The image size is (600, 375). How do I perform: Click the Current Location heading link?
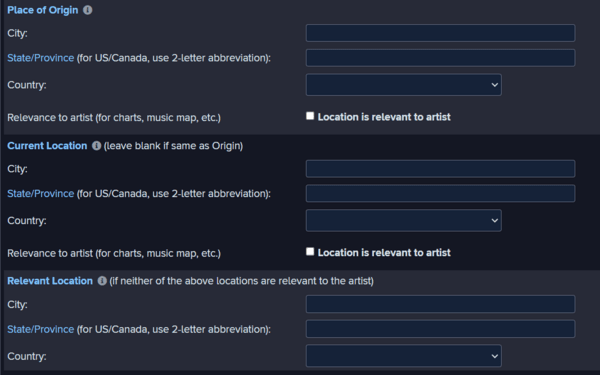pos(47,146)
